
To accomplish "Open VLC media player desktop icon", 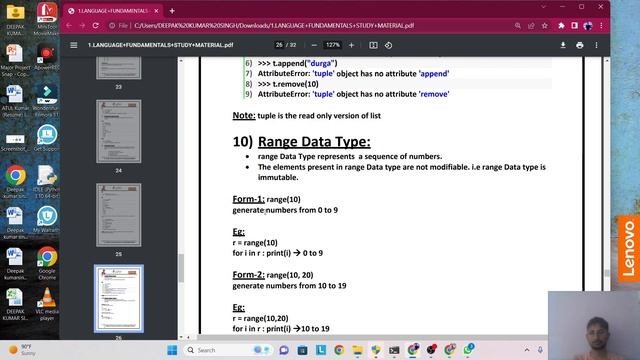I will (47, 304).
